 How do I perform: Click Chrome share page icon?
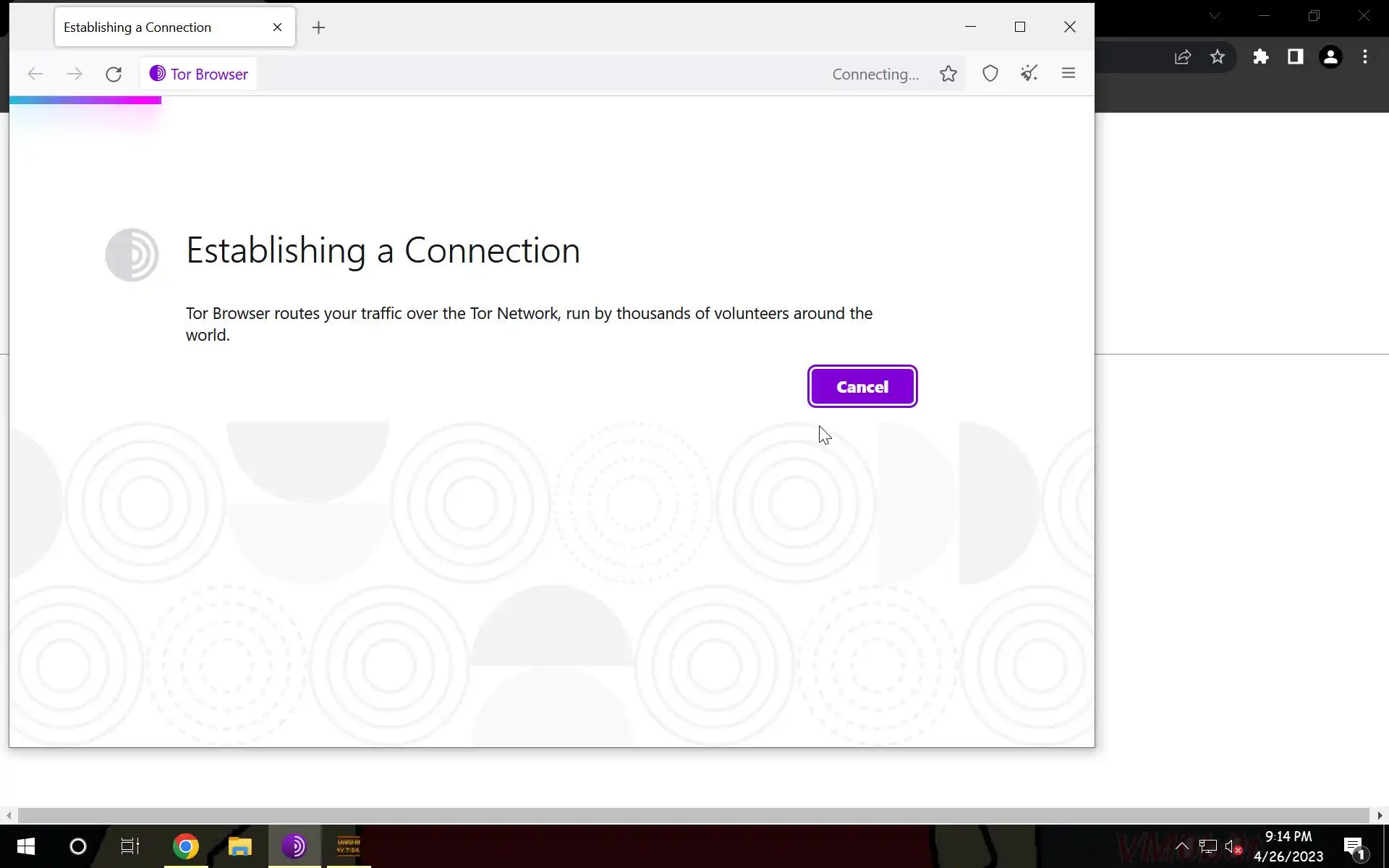1183,57
